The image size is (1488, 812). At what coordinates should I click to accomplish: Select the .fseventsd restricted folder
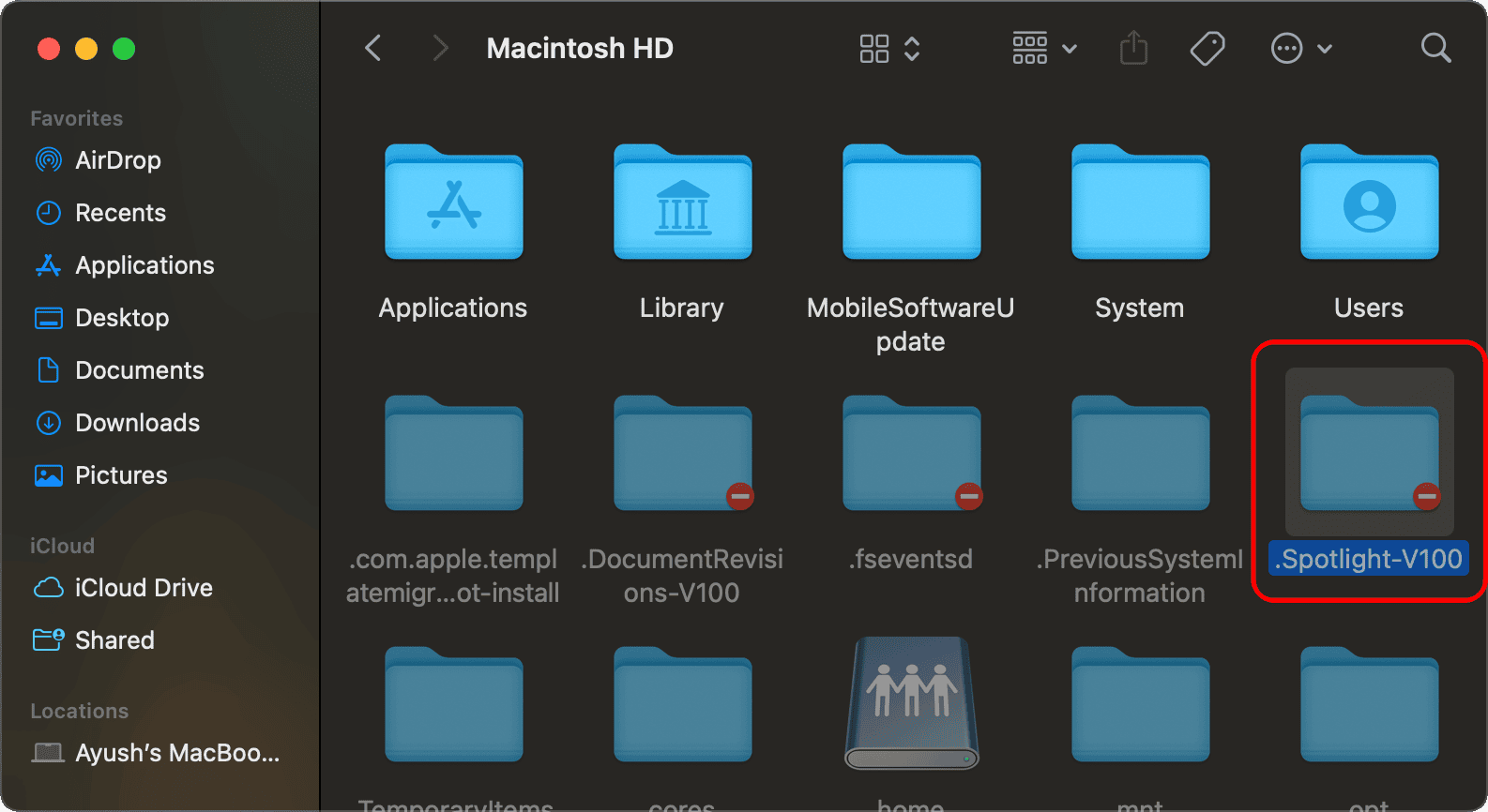click(x=911, y=455)
